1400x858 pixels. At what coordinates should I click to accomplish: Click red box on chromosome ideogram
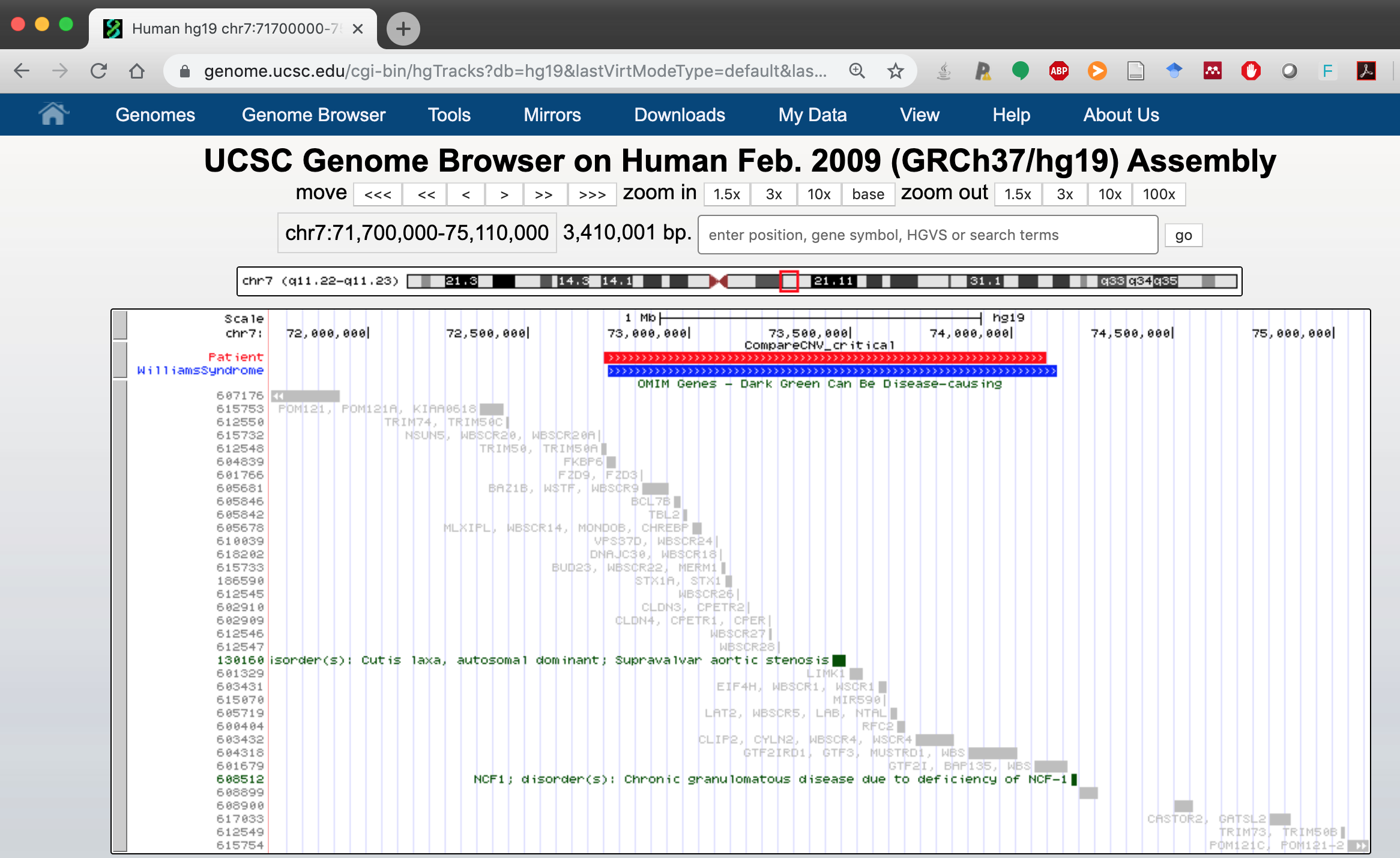pyautogui.click(x=788, y=281)
